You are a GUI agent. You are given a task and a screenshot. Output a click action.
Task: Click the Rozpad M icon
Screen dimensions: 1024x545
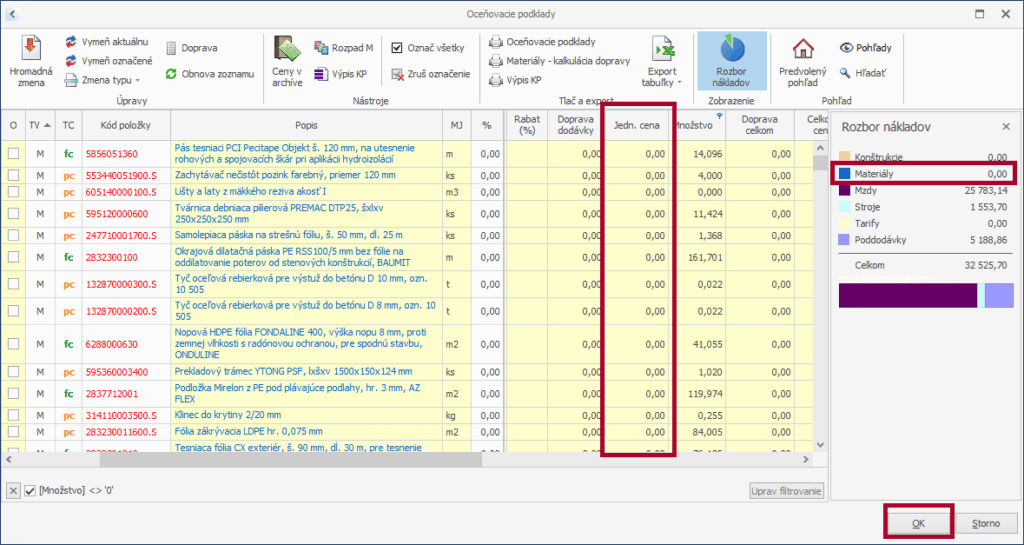click(321, 48)
